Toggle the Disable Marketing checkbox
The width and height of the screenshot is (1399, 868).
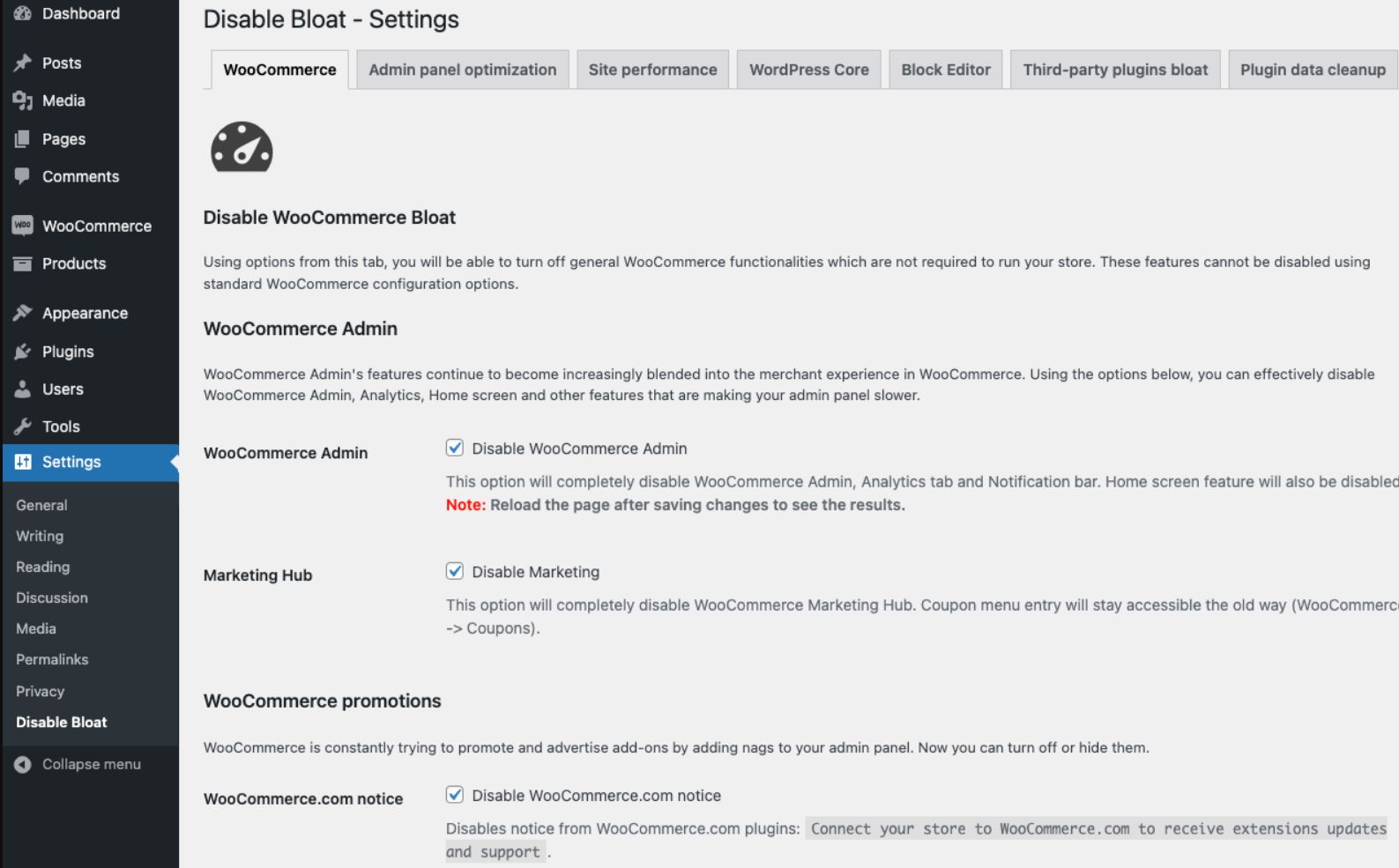(x=455, y=571)
